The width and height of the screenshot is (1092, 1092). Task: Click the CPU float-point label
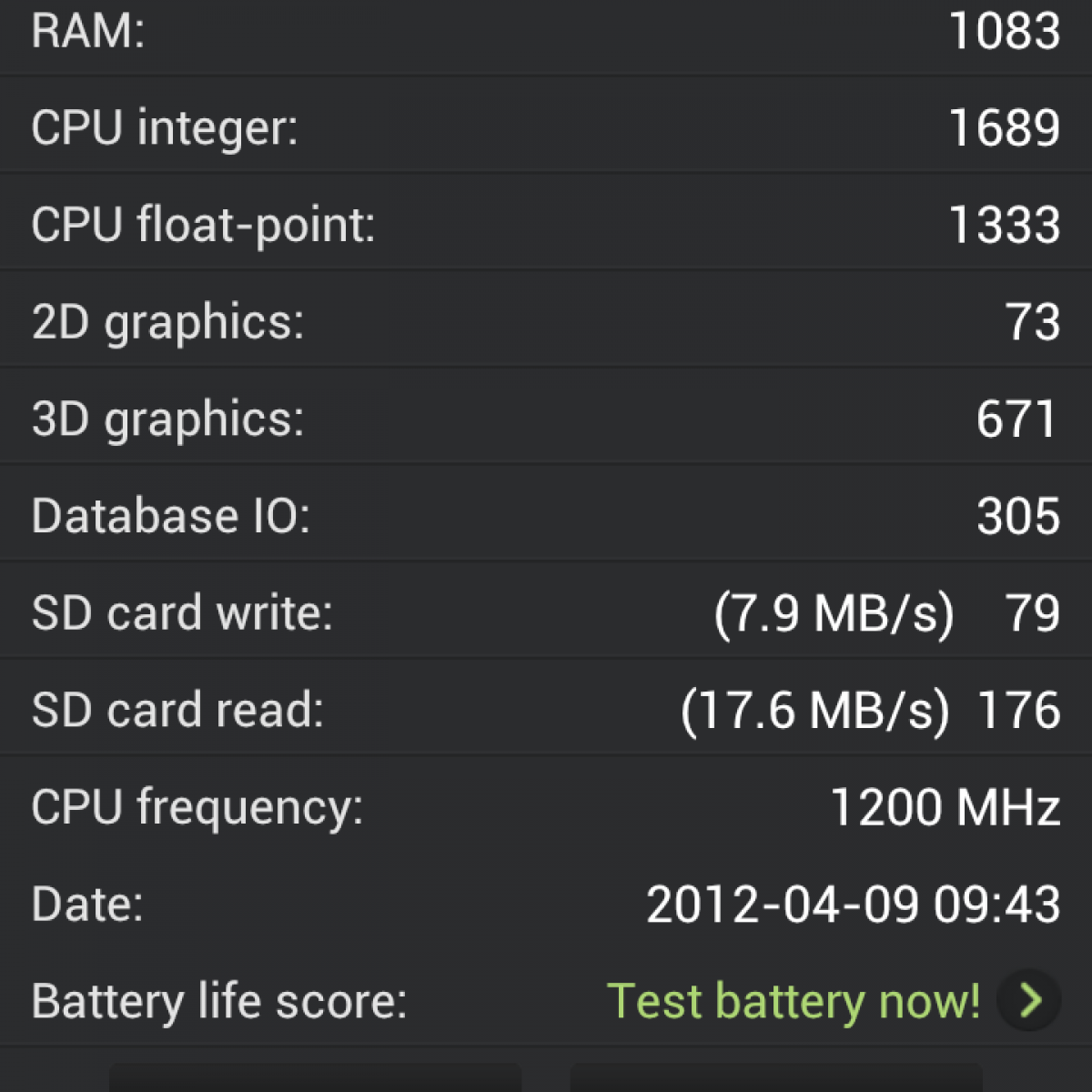[203, 225]
